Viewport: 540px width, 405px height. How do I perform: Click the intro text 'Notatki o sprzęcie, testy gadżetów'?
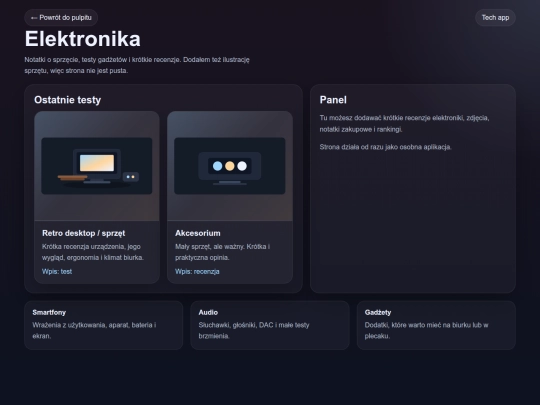[x=75, y=60]
